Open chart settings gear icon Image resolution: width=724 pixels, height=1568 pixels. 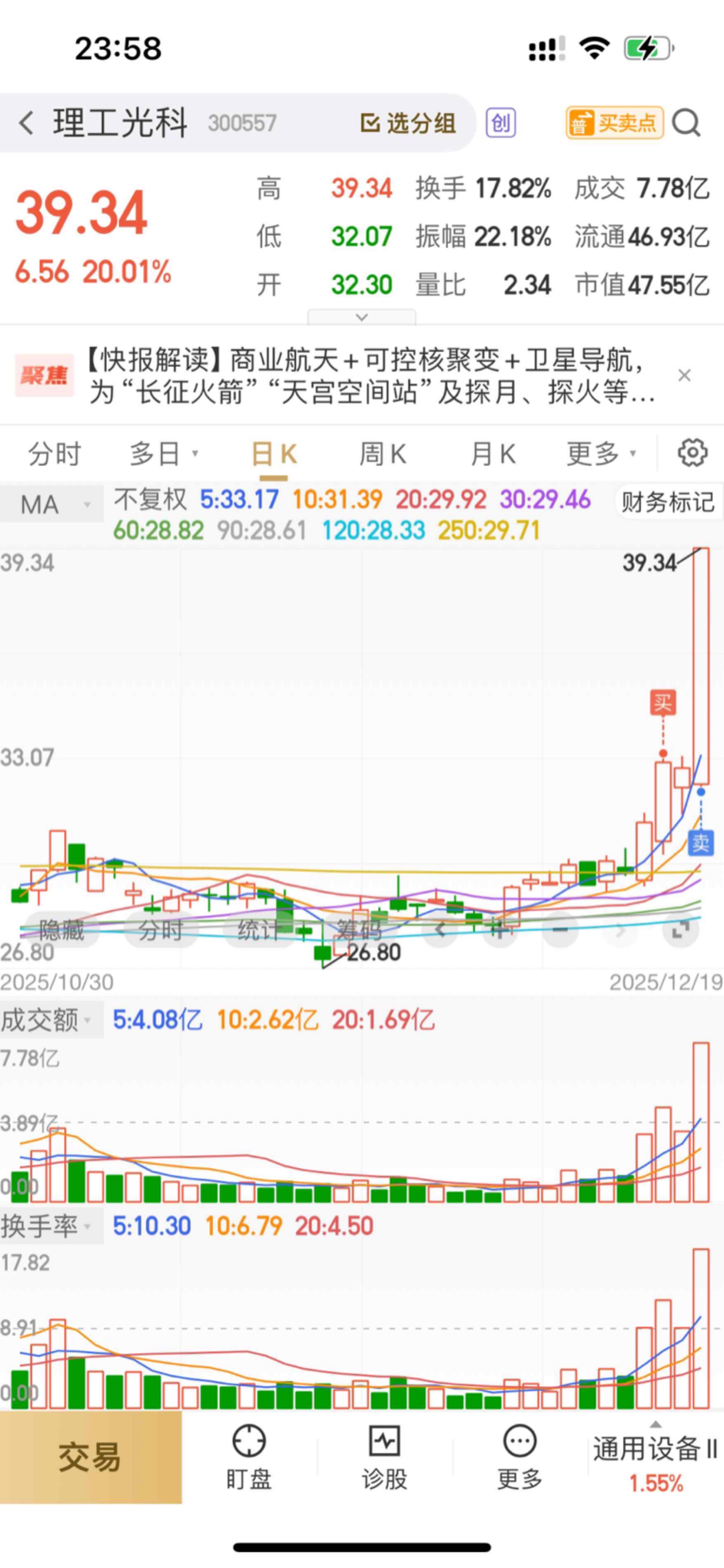point(692,453)
